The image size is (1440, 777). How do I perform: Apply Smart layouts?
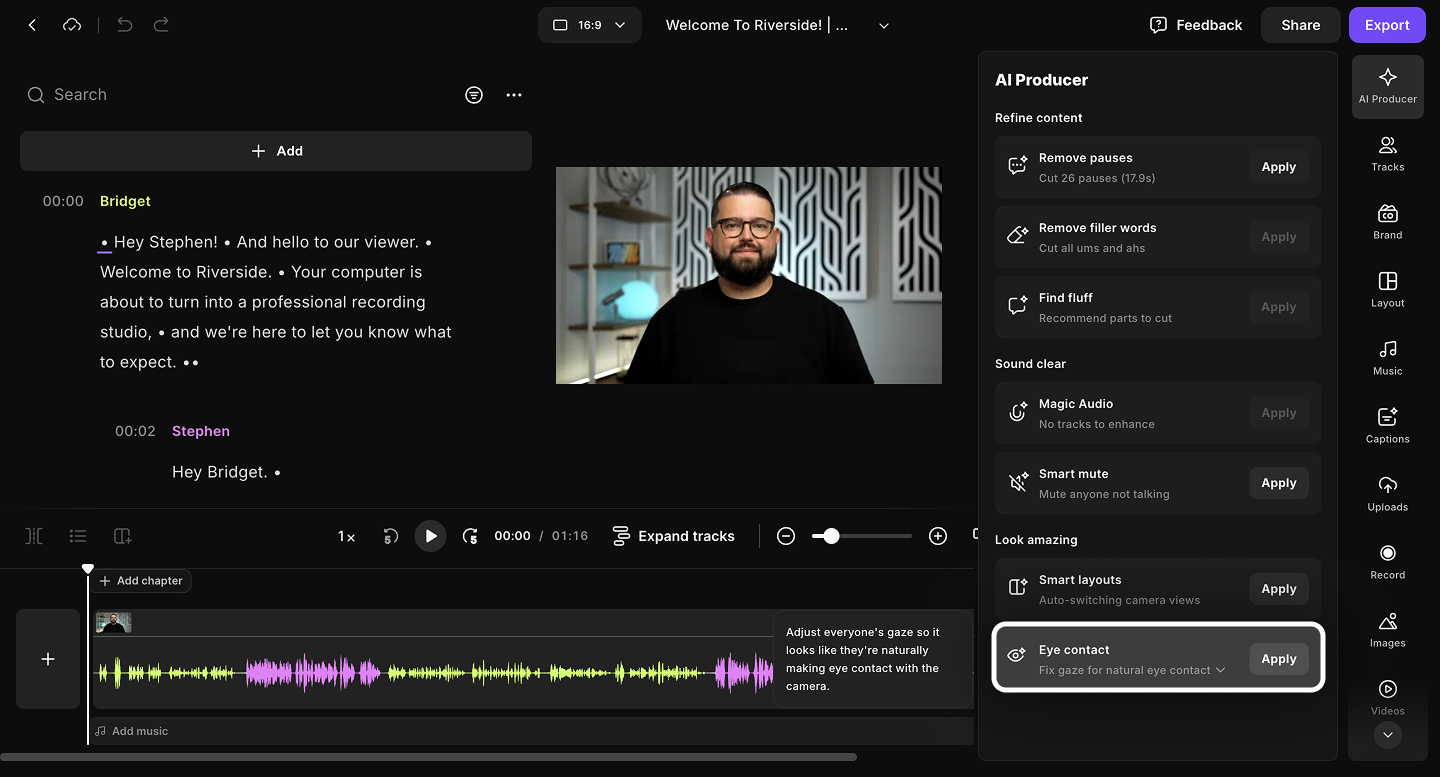pyautogui.click(x=1278, y=589)
